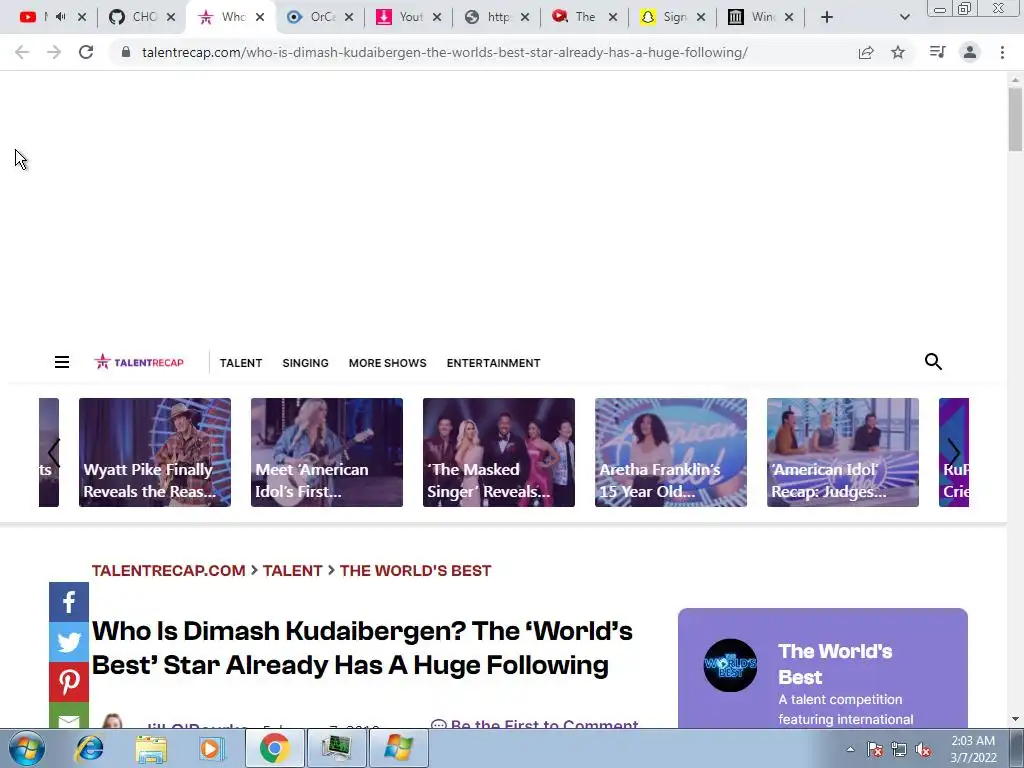Screen dimensions: 1024x768
Task: Open the Windows flag app on taskbar
Action: tap(398, 748)
